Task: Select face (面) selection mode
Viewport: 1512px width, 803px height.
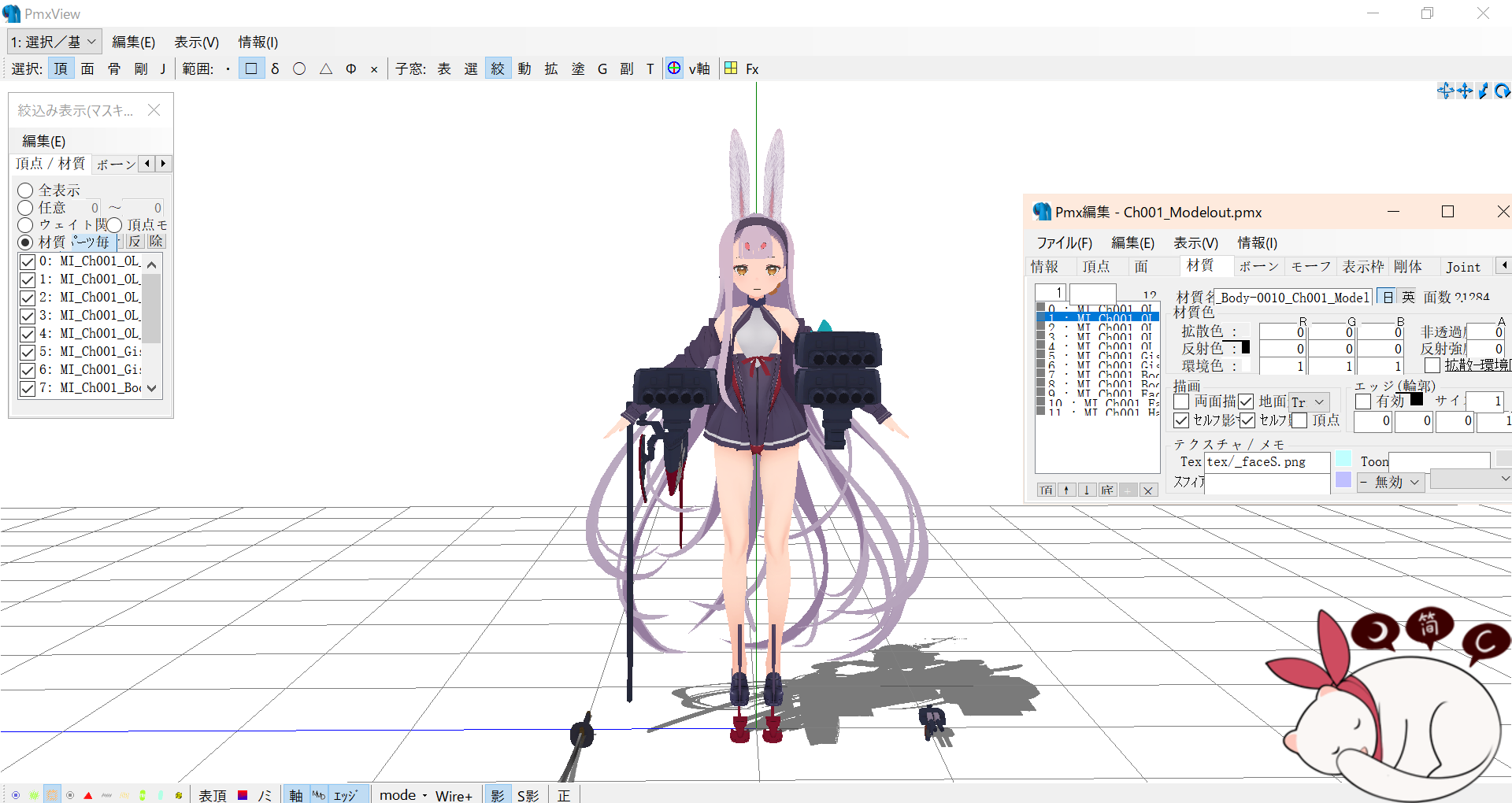Action: click(x=87, y=69)
